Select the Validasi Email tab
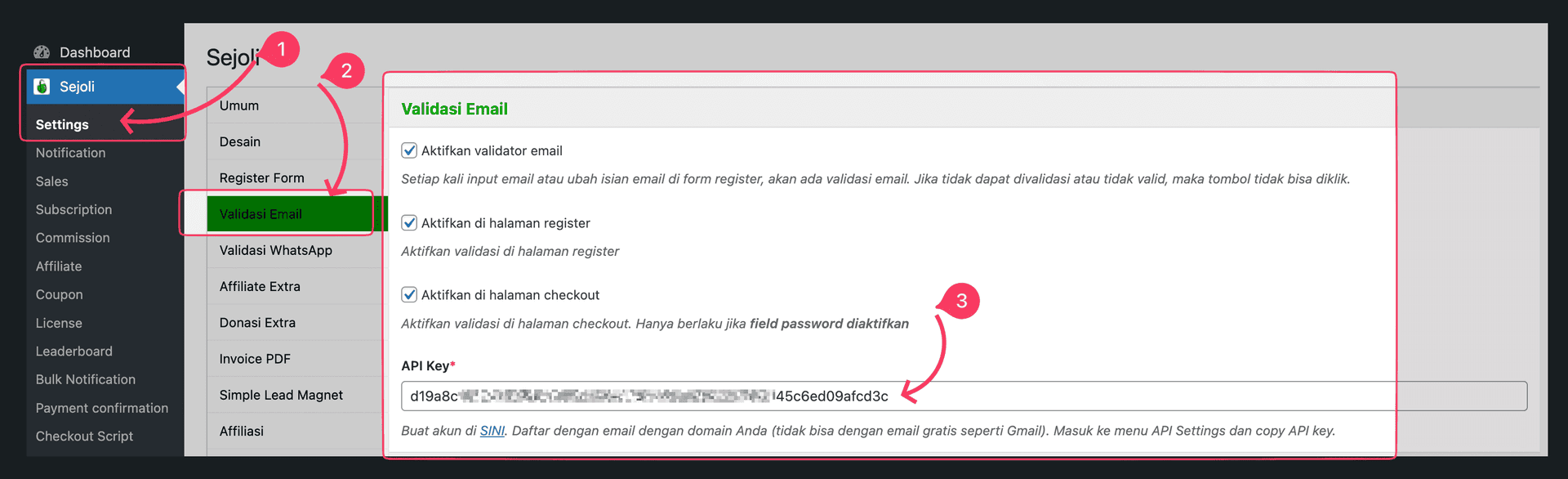This screenshot has height=479, width=1568. click(297, 214)
